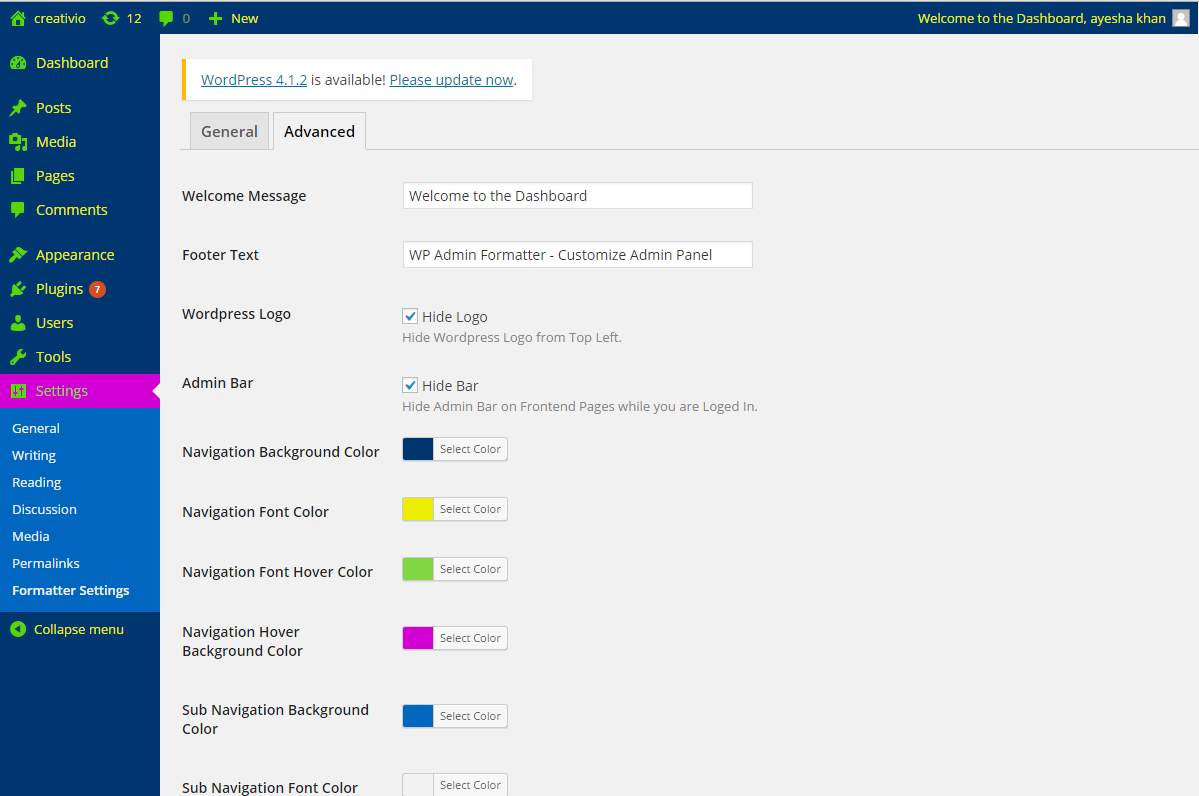1199x796 pixels.
Task: Click the Tools wrench icon
Action: tap(18, 357)
